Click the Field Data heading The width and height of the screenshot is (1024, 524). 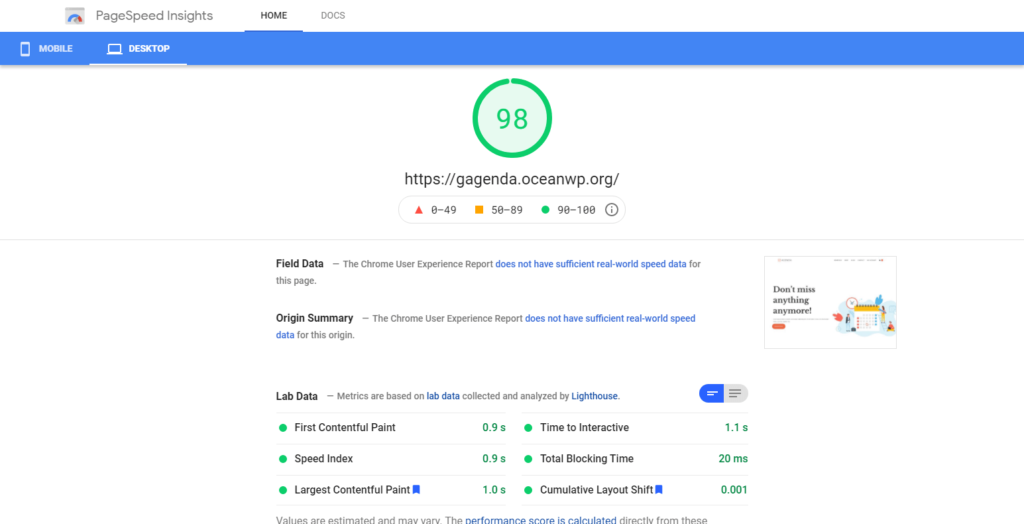(x=300, y=264)
